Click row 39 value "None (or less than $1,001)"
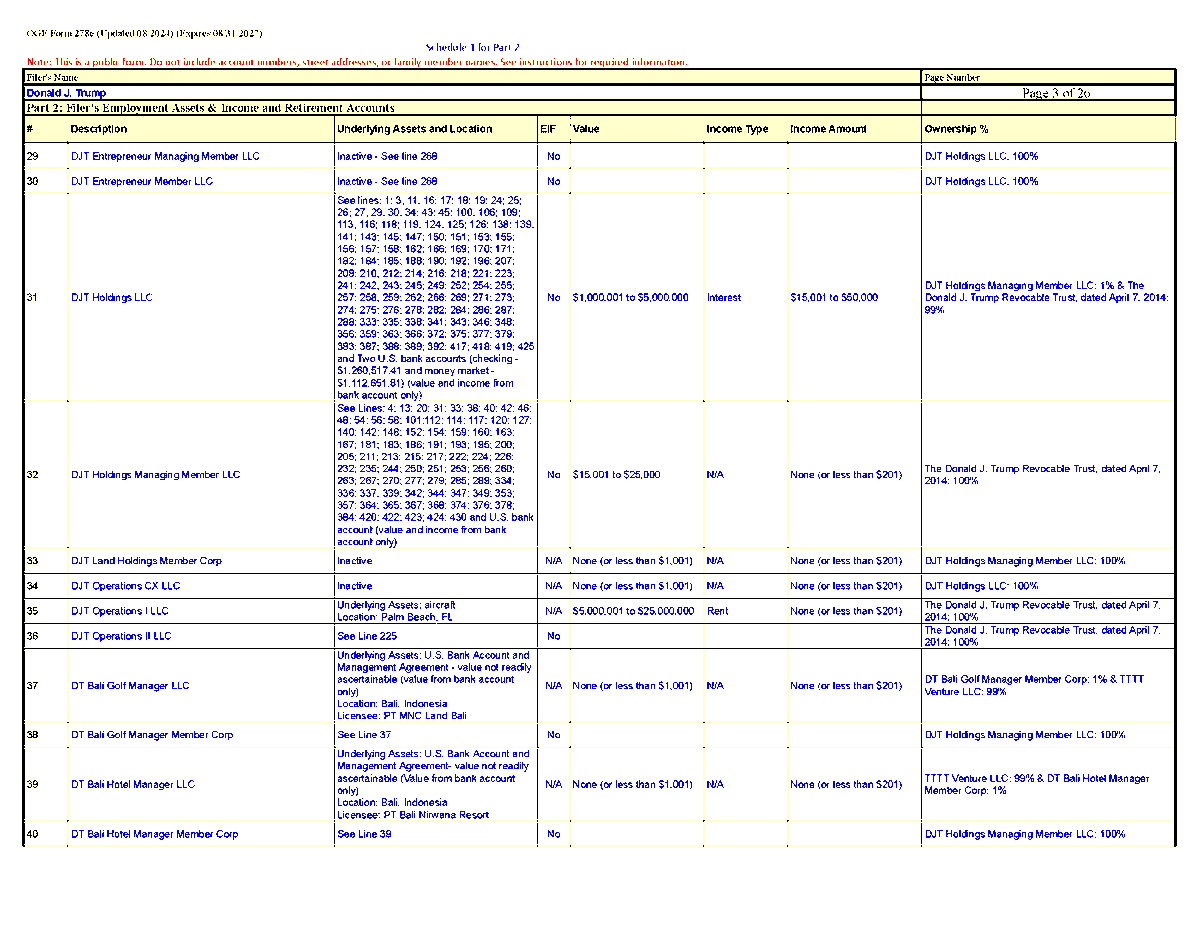1200x927 pixels. coord(632,785)
